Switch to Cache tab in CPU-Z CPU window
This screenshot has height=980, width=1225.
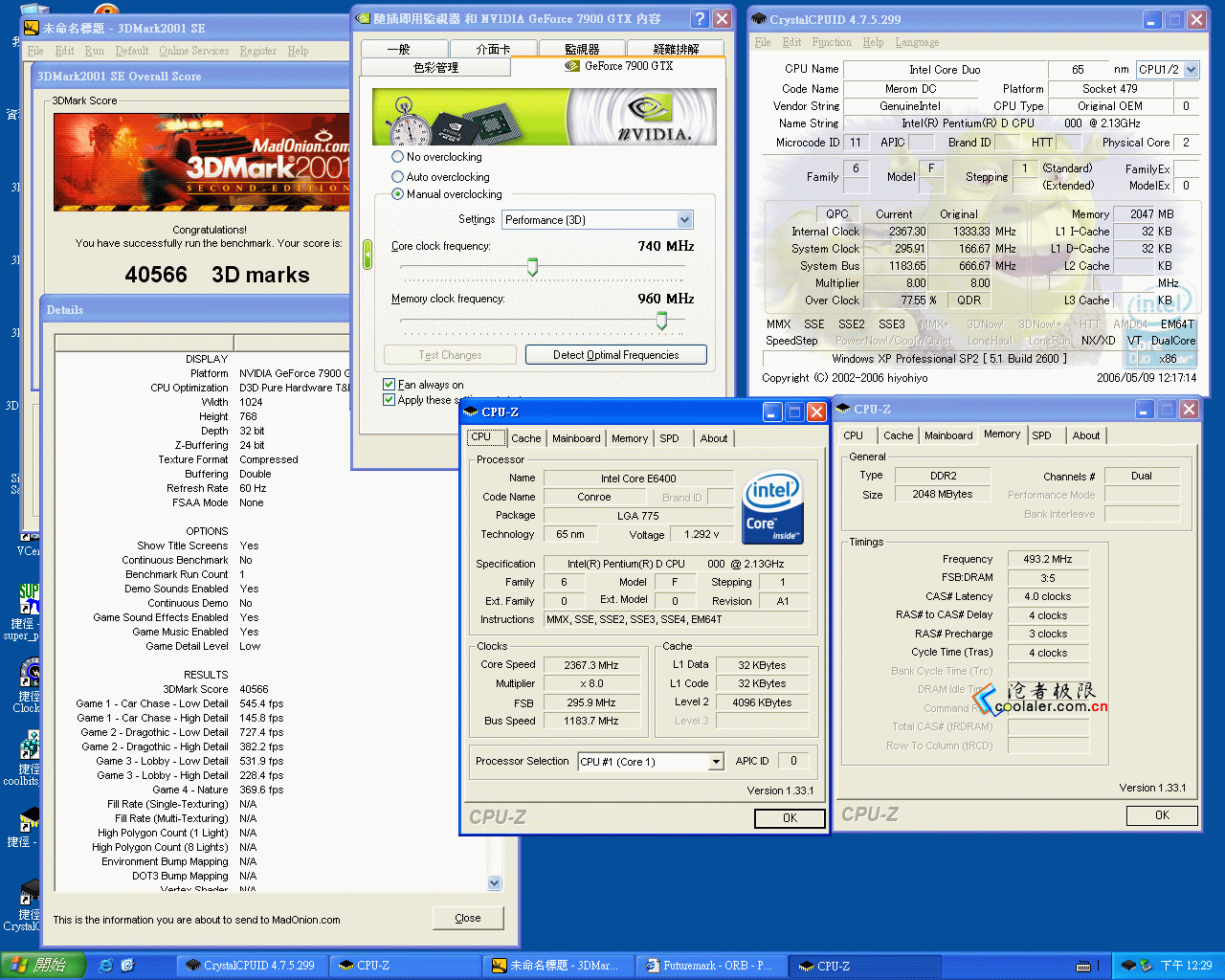[526, 438]
